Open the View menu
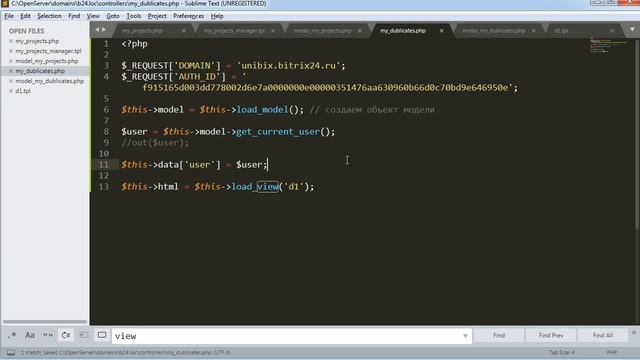 [x=93, y=16]
